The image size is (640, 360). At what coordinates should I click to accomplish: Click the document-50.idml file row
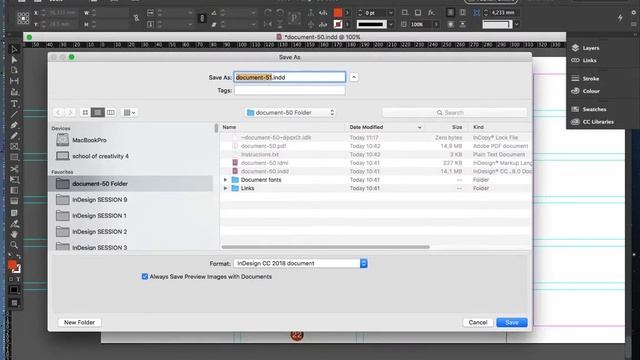click(376, 163)
